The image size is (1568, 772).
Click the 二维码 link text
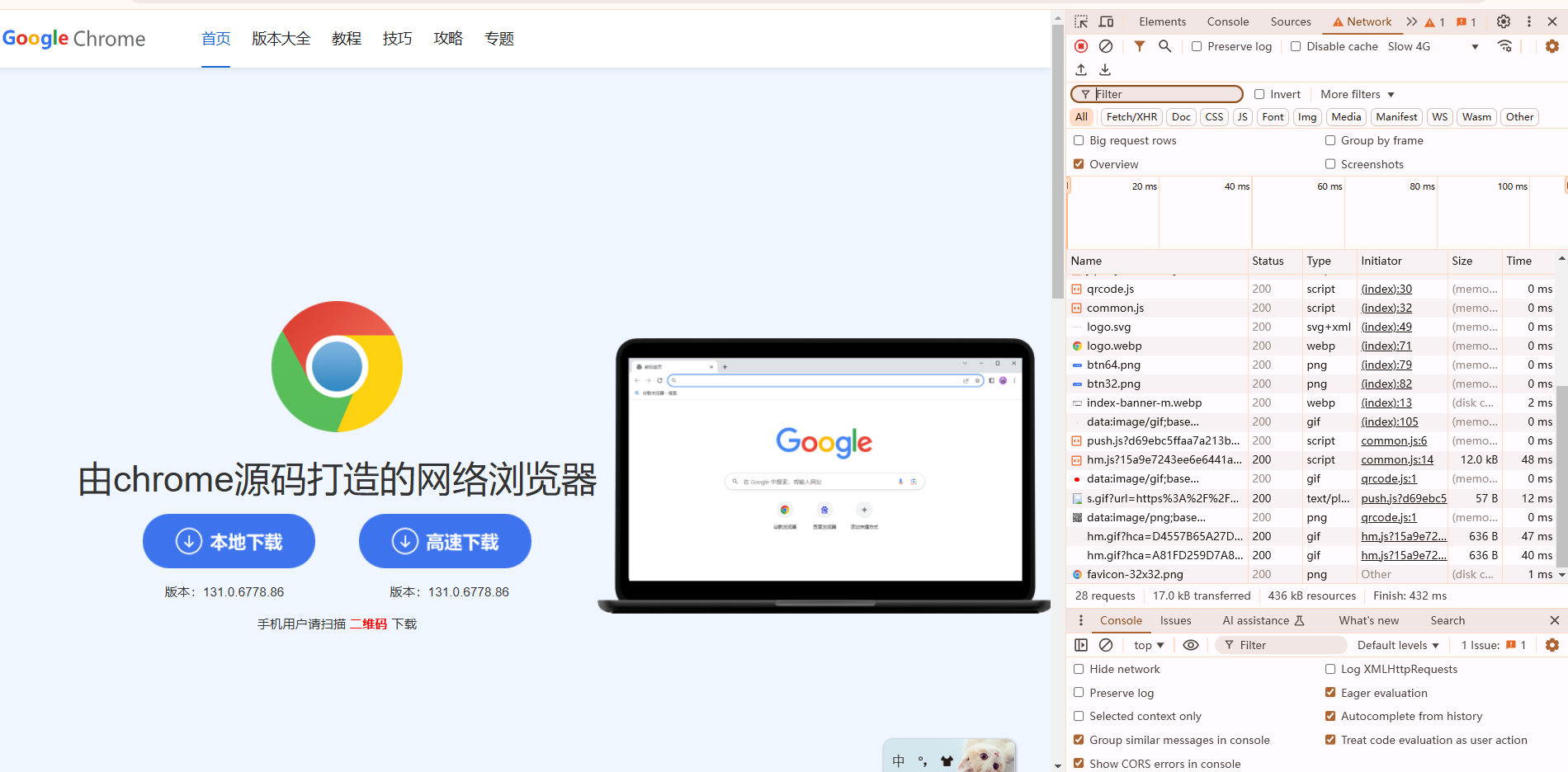[x=368, y=624]
